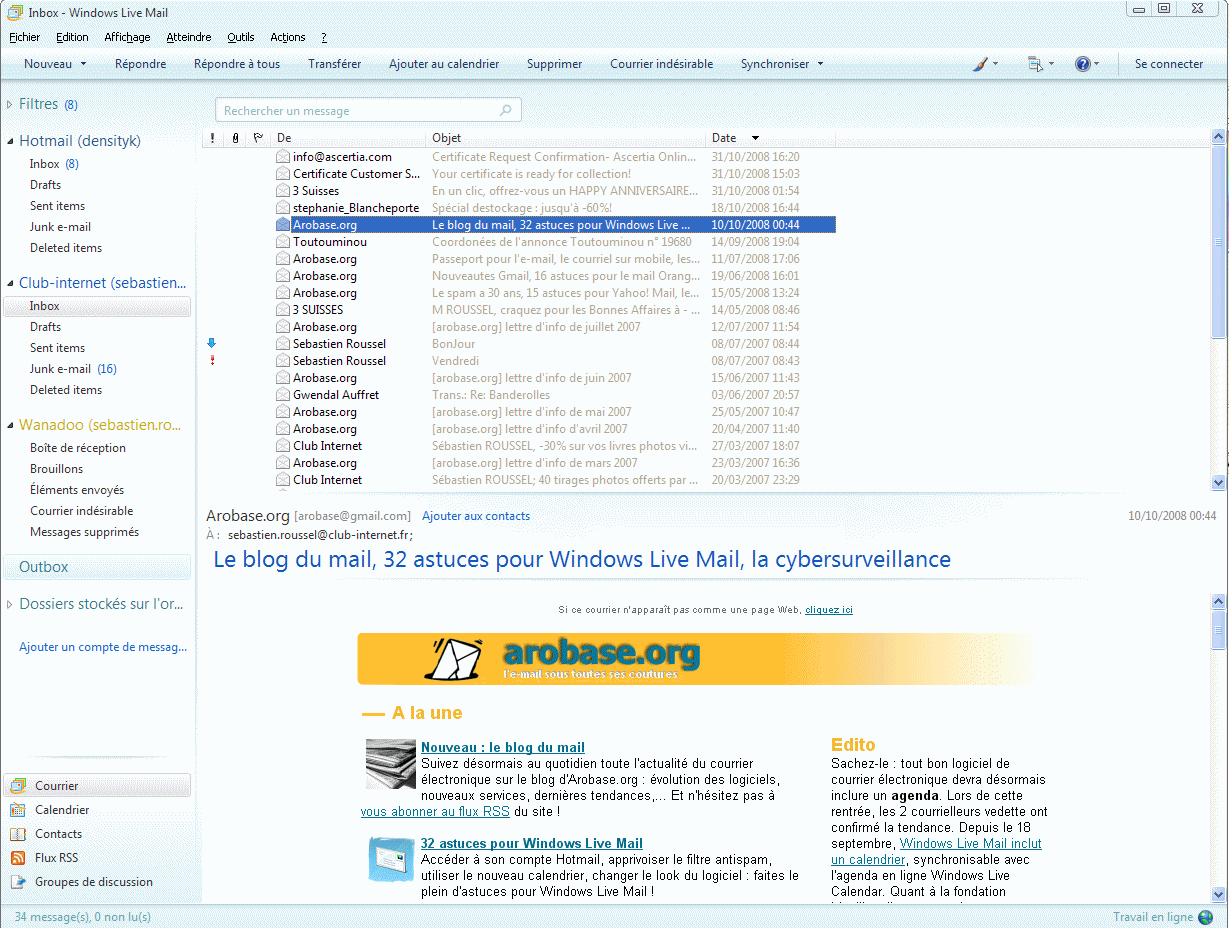Click Se connecter

click(1169, 64)
